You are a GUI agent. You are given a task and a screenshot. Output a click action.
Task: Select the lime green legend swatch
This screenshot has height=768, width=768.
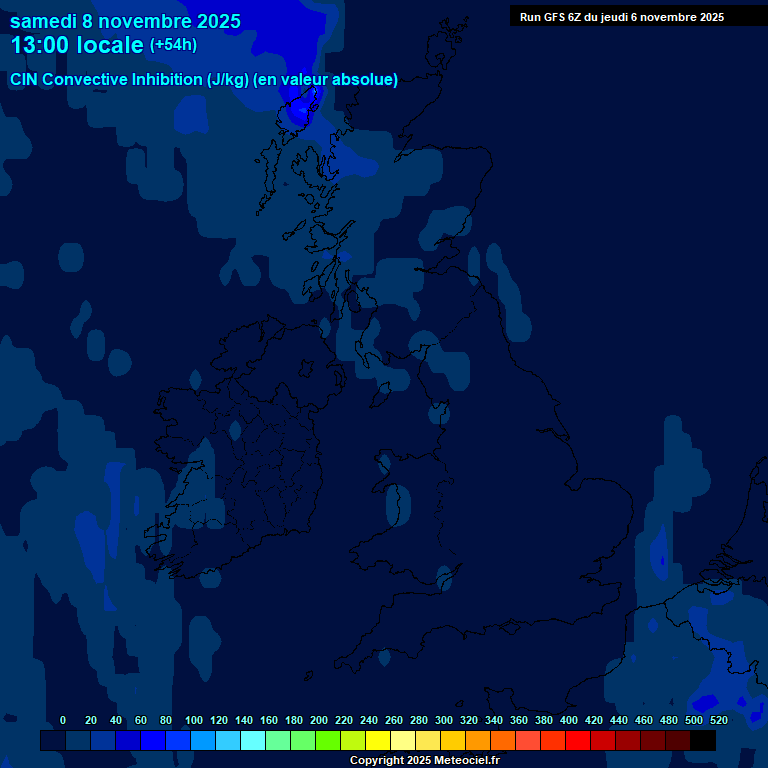point(328,741)
